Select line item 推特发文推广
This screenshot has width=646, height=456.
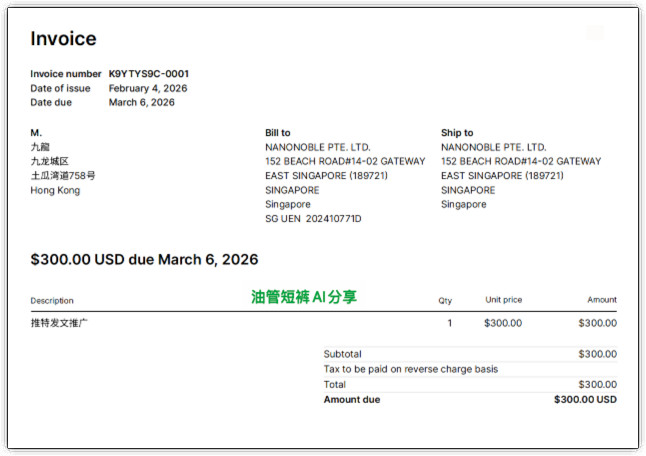pyautogui.click(x=59, y=323)
